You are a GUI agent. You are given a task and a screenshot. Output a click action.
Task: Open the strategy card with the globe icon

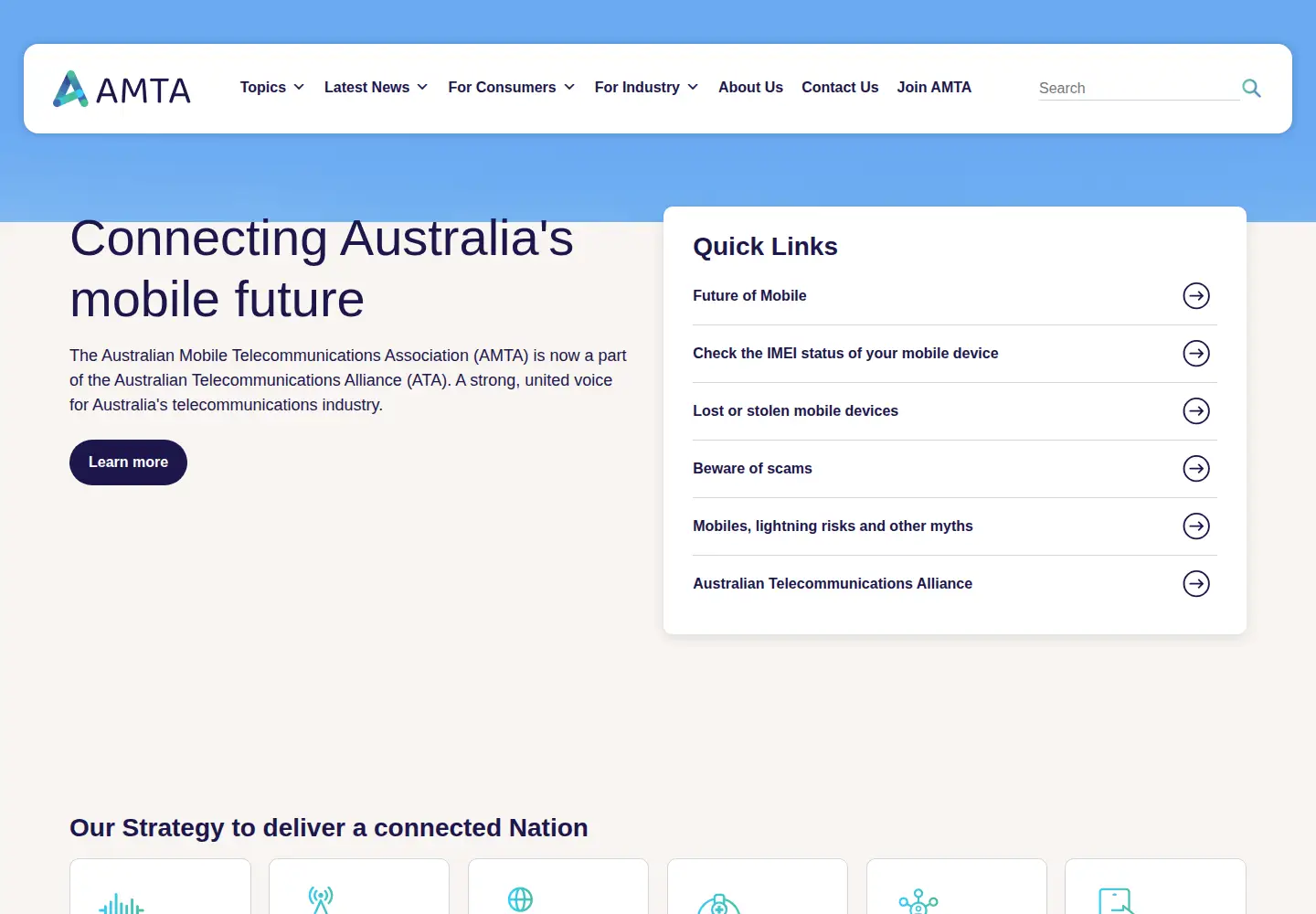pos(558,887)
